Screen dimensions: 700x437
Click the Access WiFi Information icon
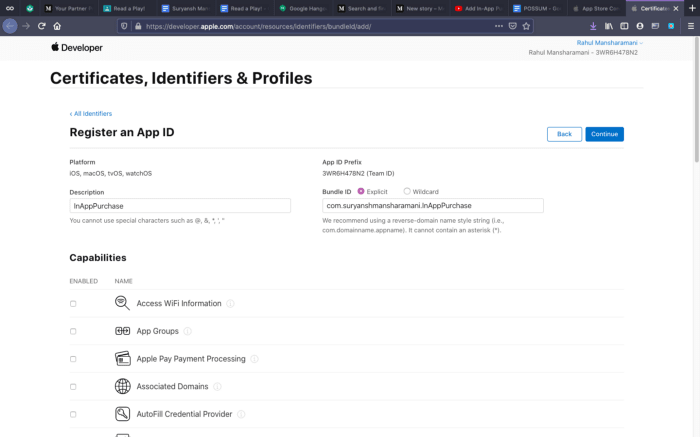click(x=122, y=303)
